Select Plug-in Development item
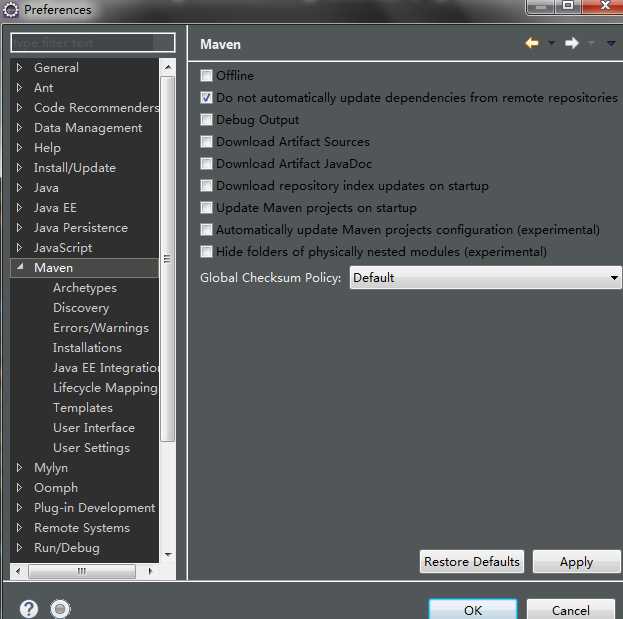This screenshot has height=619, width=623. coord(95,507)
